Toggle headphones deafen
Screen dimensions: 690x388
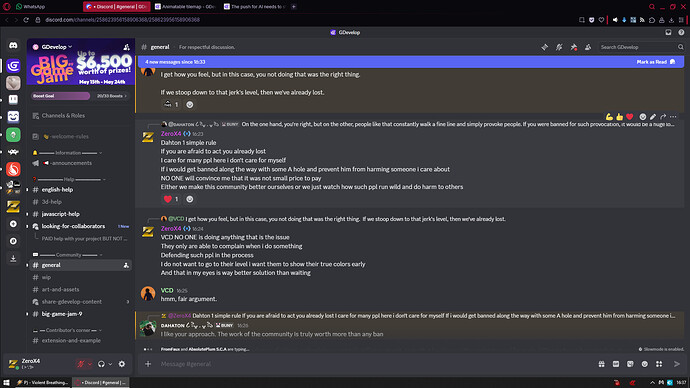(101, 364)
